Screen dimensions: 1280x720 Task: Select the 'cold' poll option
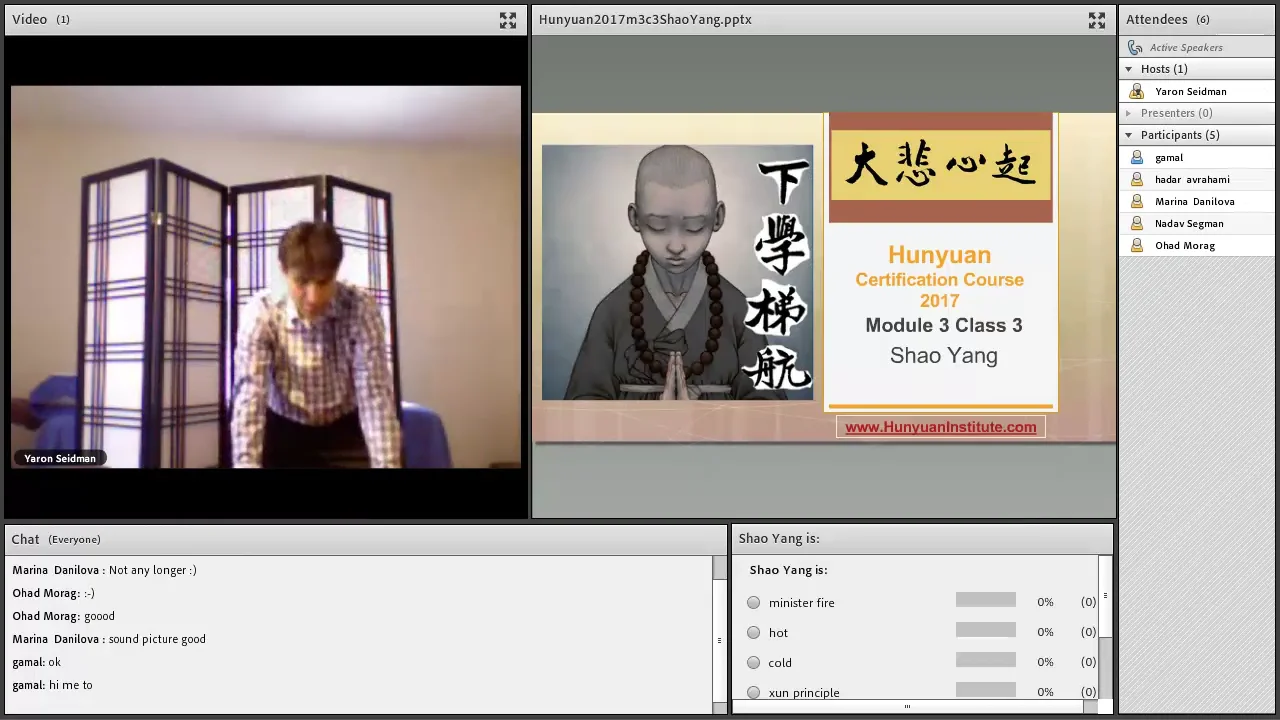(753, 662)
